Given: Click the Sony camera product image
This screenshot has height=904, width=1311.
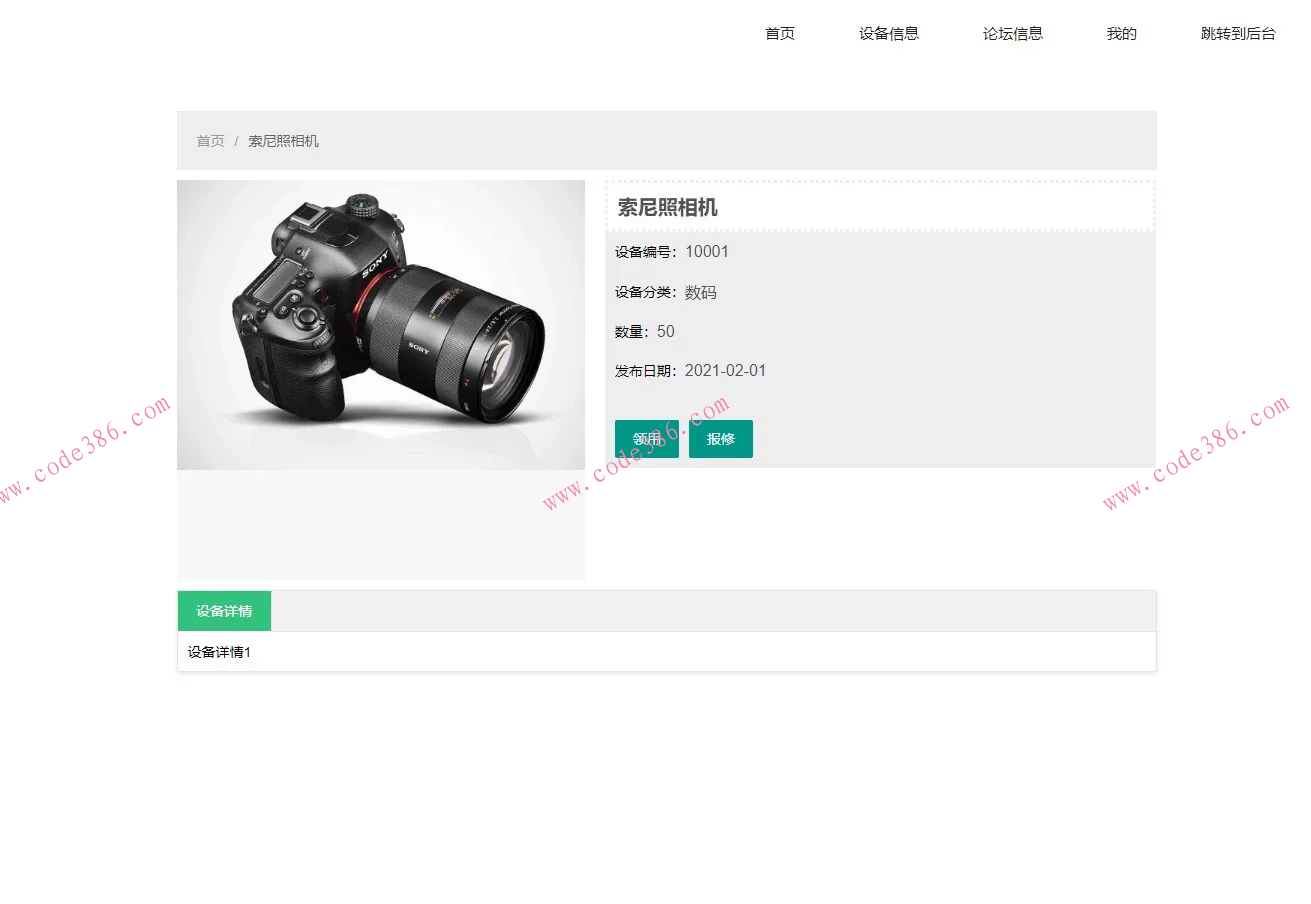Looking at the screenshot, I should click(380, 325).
